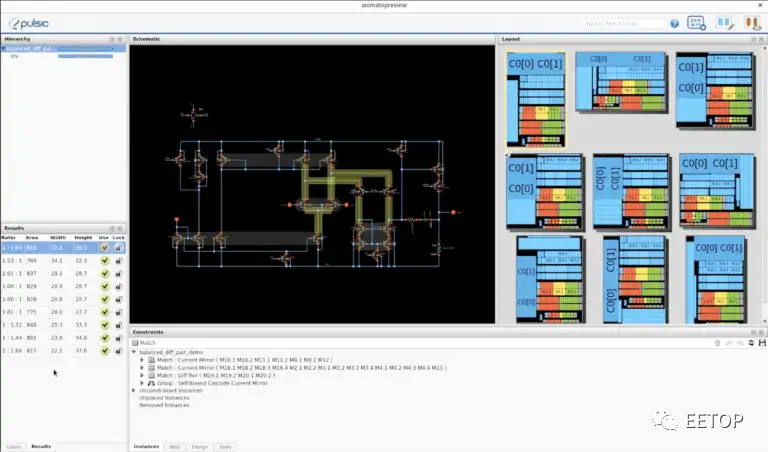Select the top-middle layout thumbnail
This screenshot has height=452, width=768.
click(622, 82)
